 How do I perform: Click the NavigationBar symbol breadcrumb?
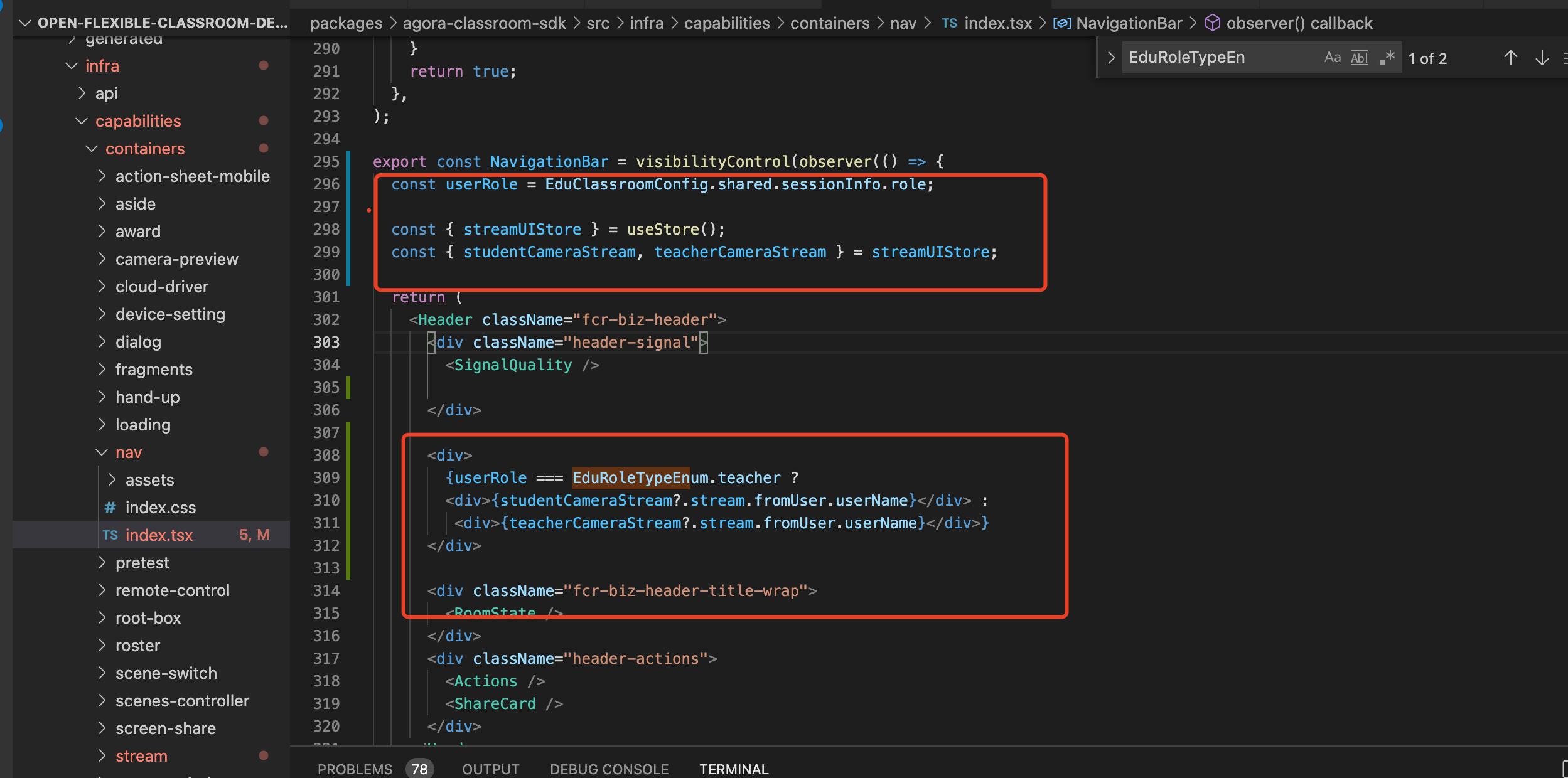tap(1118, 24)
